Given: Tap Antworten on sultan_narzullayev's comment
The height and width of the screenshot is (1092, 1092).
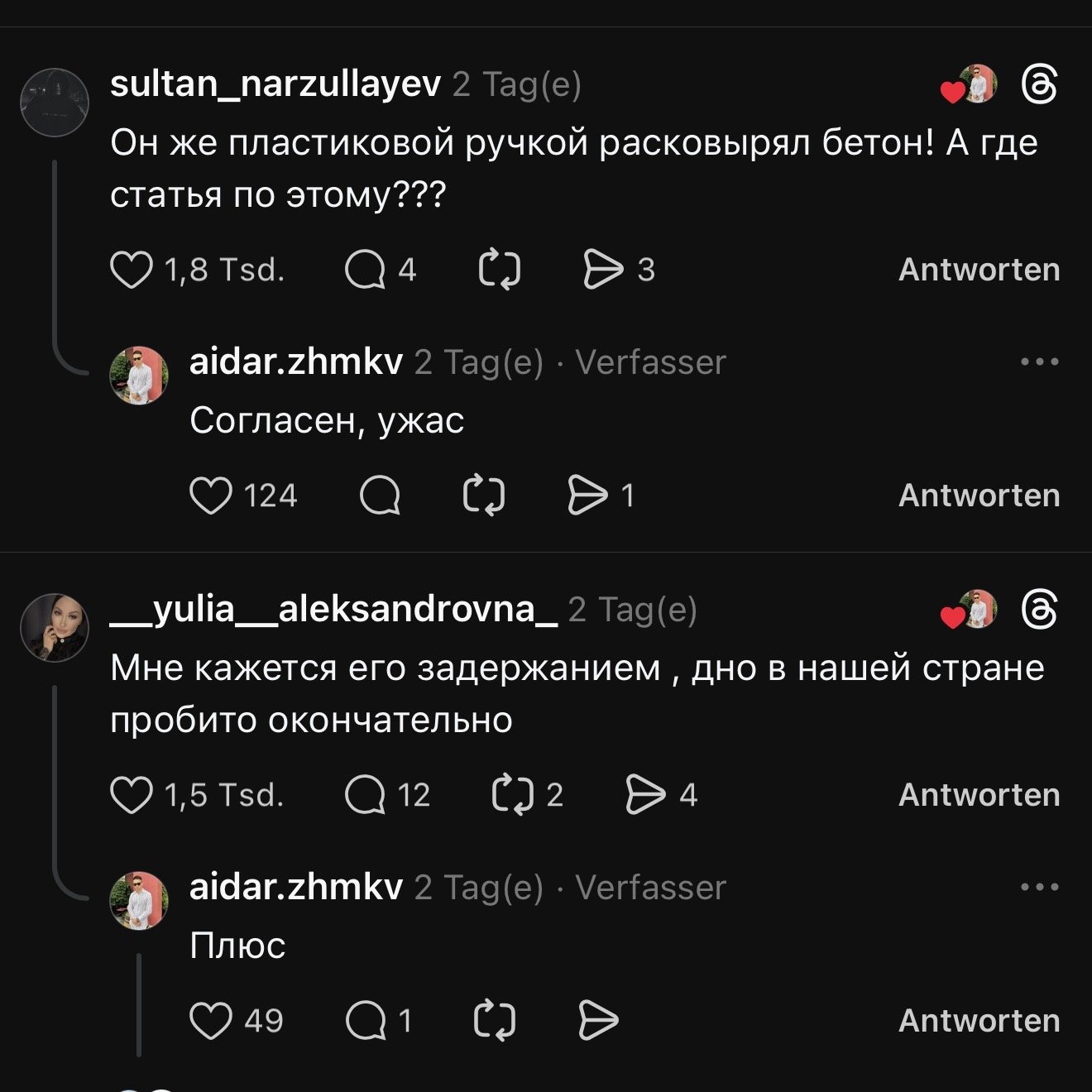Looking at the screenshot, I should tap(979, 270).
